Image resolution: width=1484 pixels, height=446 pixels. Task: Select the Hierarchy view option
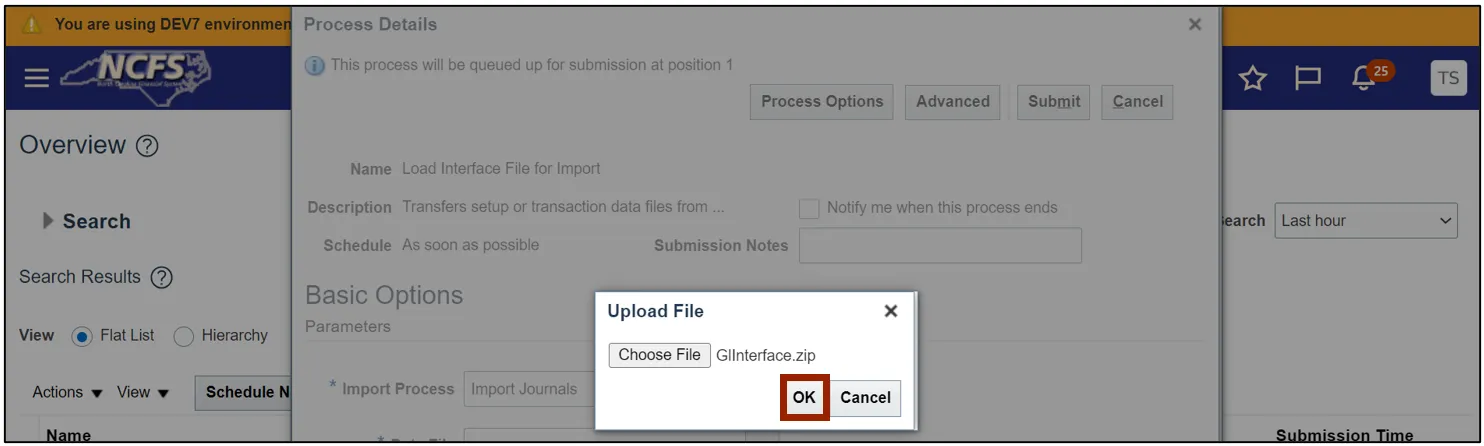[184, 336]
